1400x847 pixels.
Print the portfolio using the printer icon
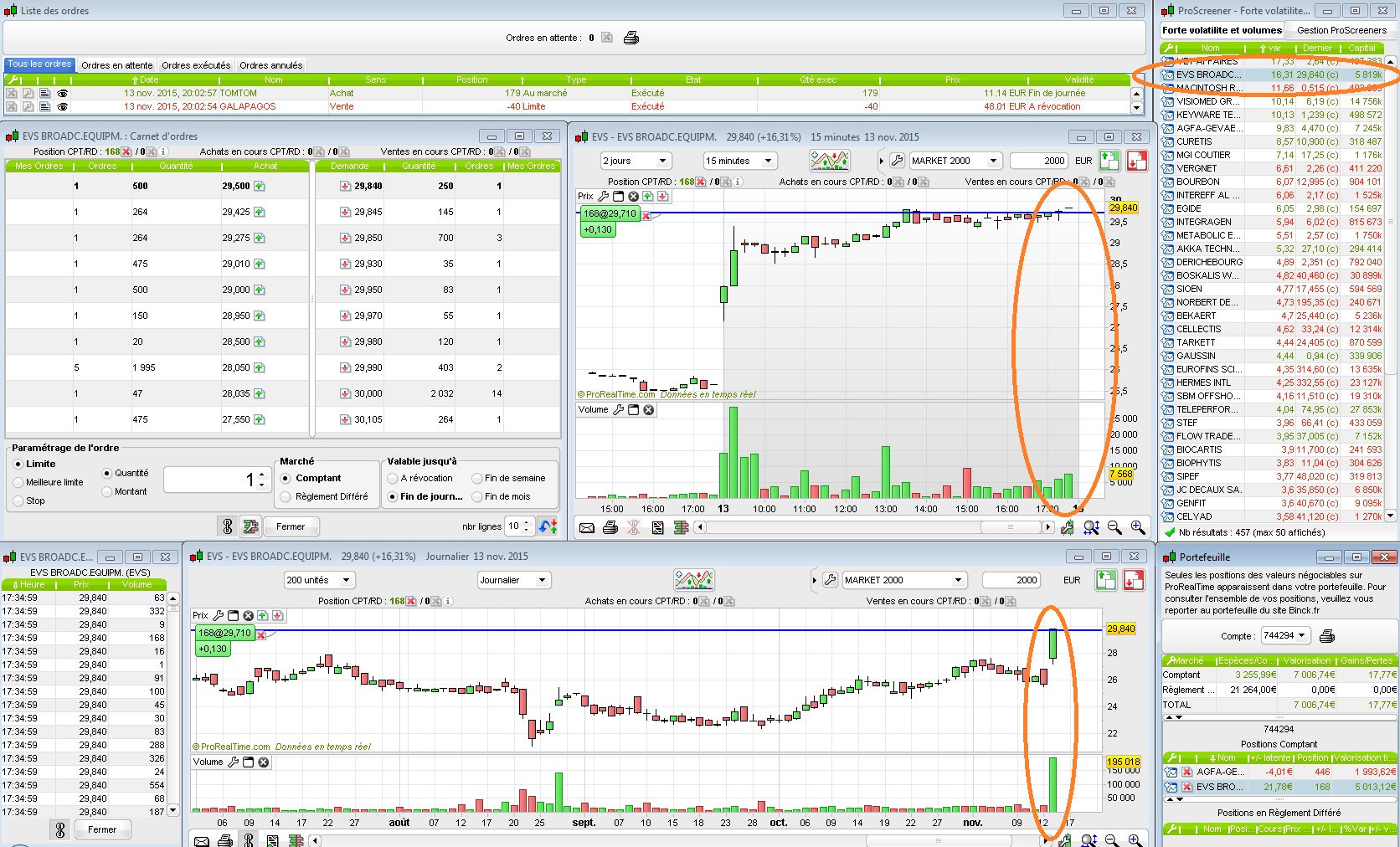coord(1327,636)
